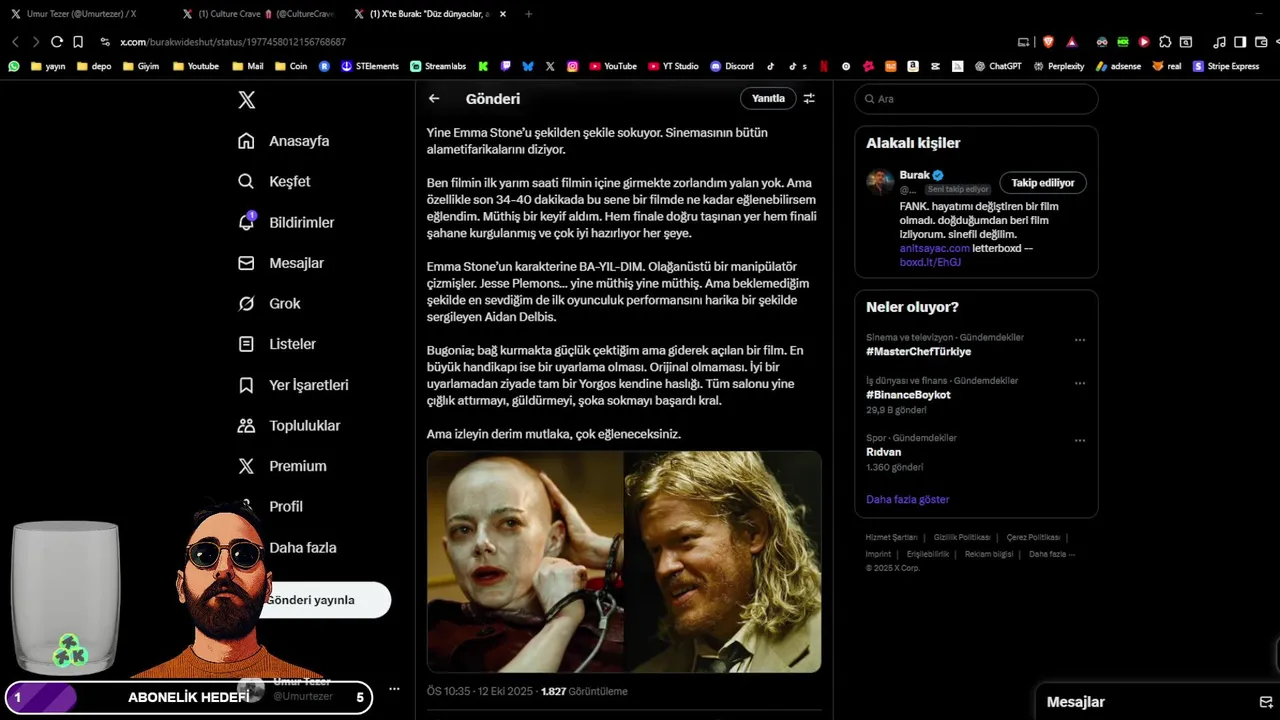Open reply sorting options icon
1280x720 pixels.
click(x=809, y=98)
